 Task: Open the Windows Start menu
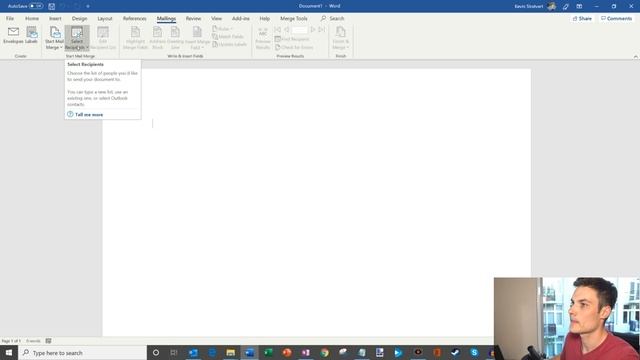point(9,353)
